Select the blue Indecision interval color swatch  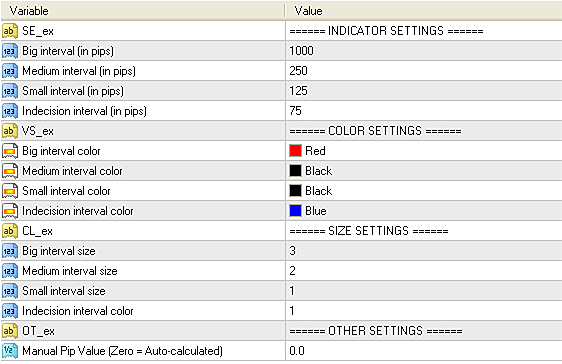click(x=295, y=211)
